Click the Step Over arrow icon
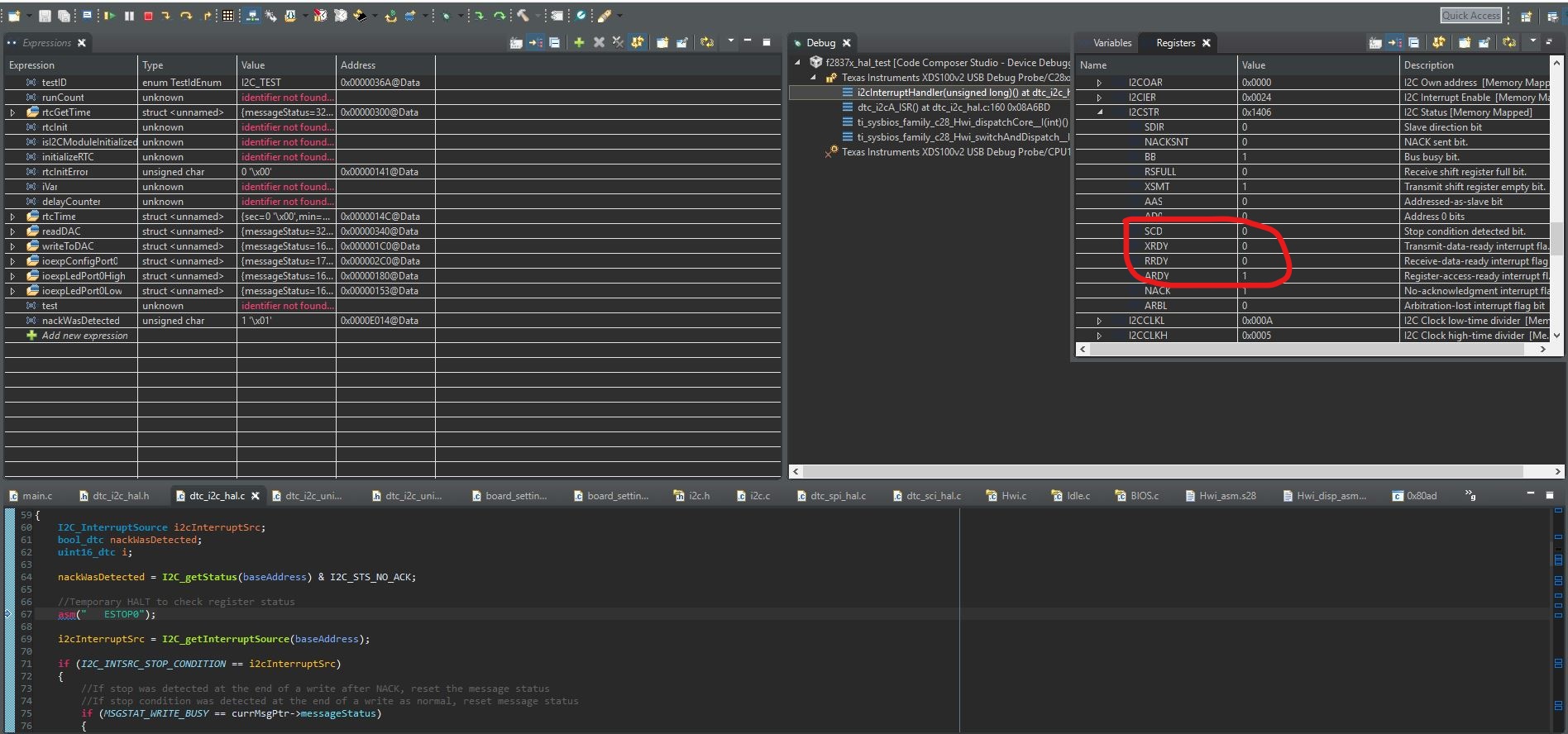 (186, 16)
